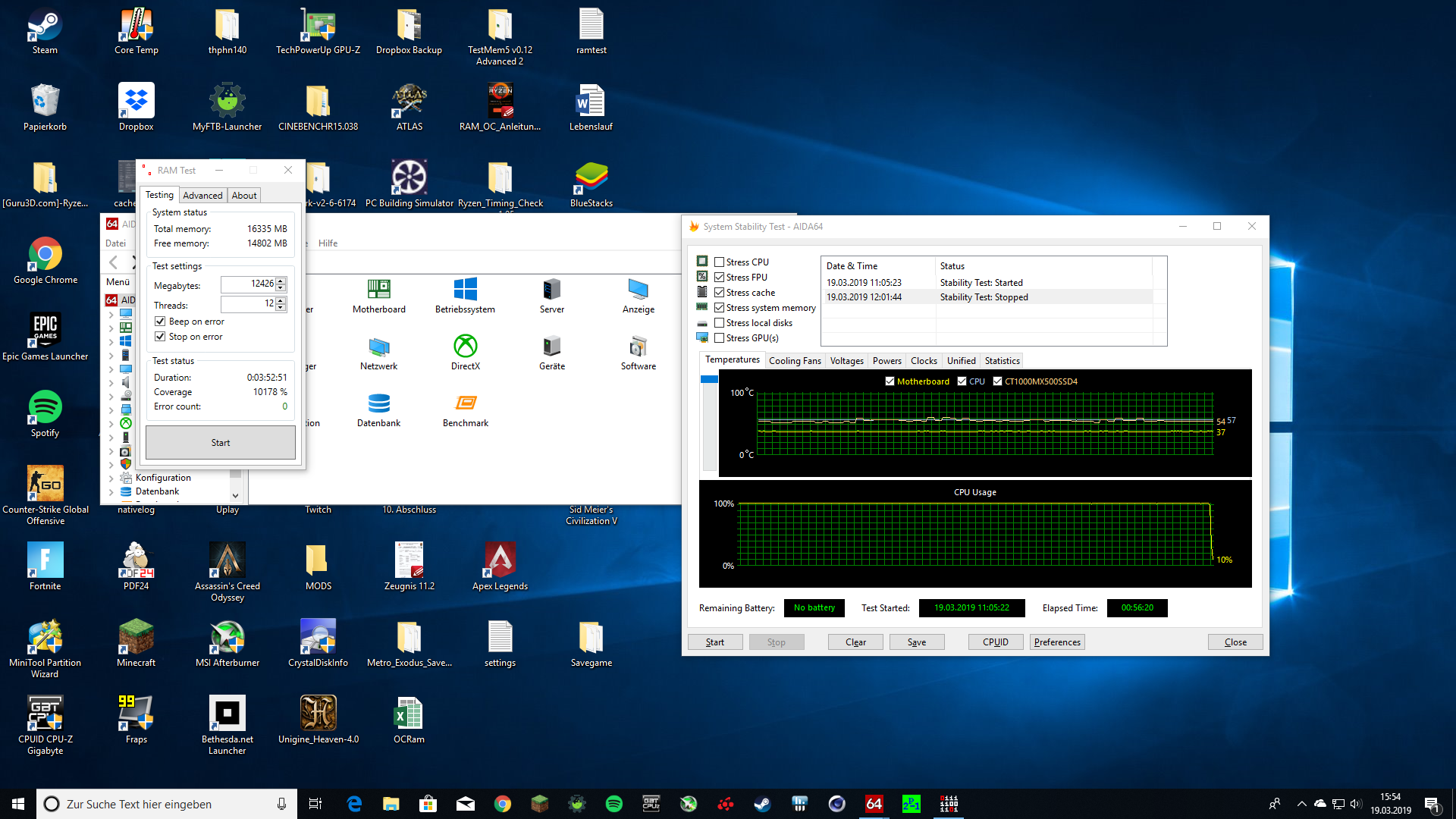
Task: Open the DirectX category icon
Action: tap(465, 347)
